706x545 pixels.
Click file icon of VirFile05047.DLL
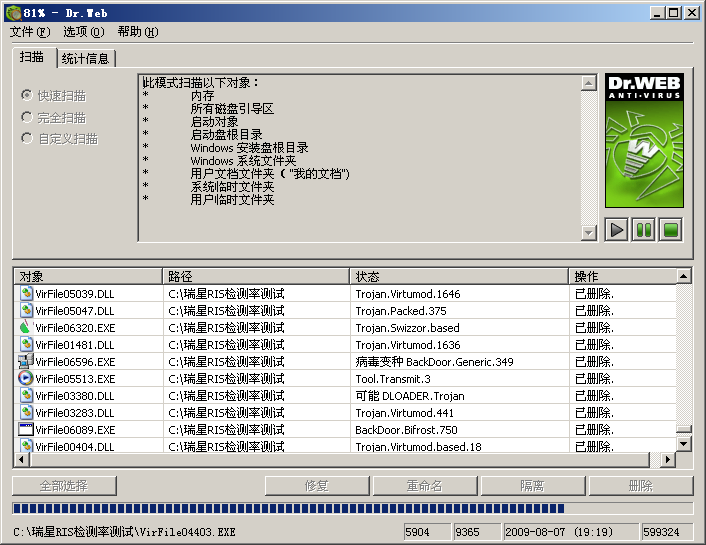pos(26,311)
